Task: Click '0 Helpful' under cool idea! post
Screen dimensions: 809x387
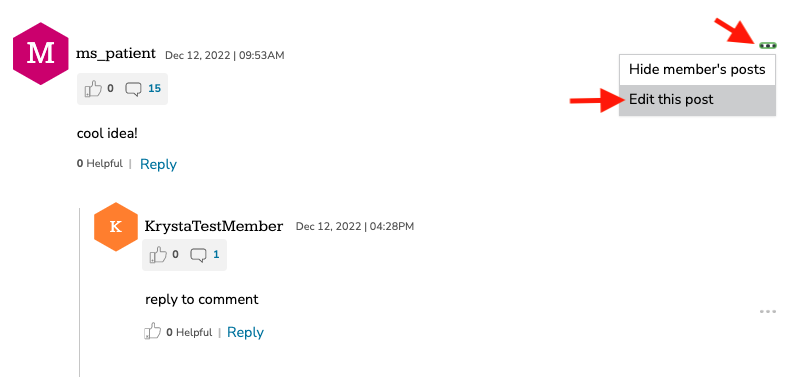Action: [100, 164]
